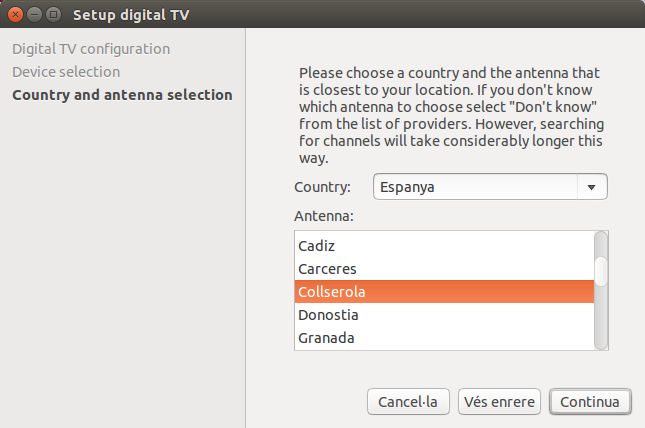Go to Digital TV configuration step

91,48
